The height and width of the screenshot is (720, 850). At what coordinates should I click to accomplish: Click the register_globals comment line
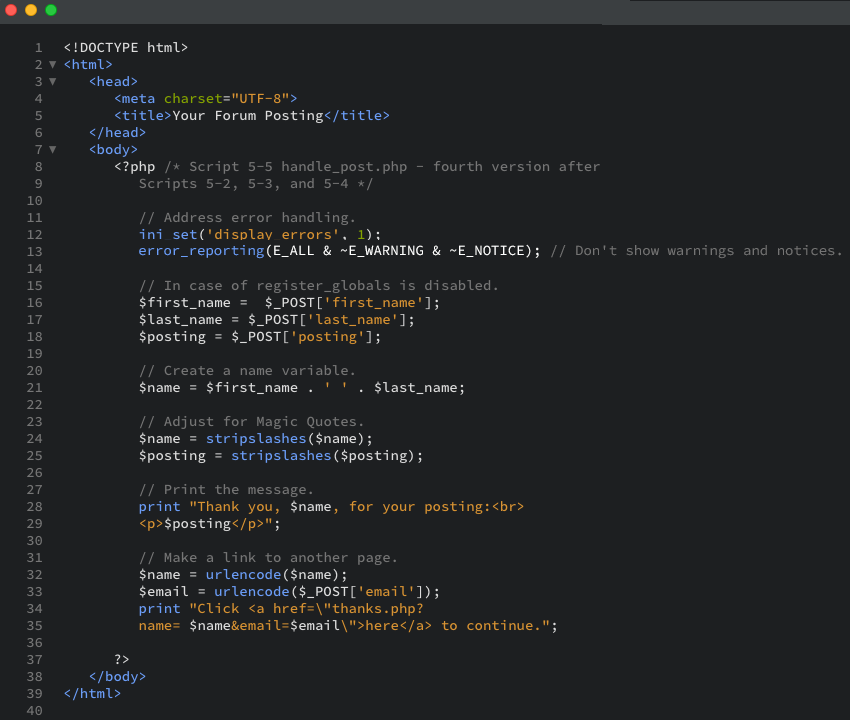[319, 285]
